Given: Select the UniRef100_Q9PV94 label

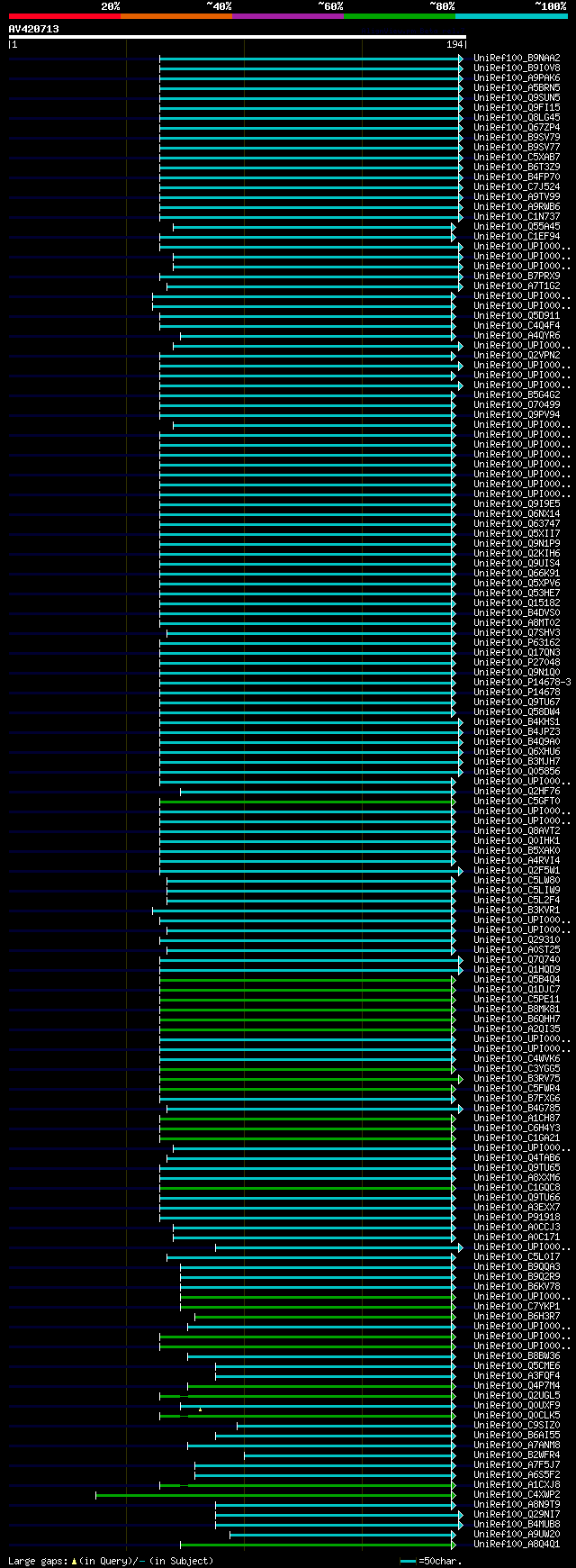Looking at the screenshot, I should pos(517,414).
